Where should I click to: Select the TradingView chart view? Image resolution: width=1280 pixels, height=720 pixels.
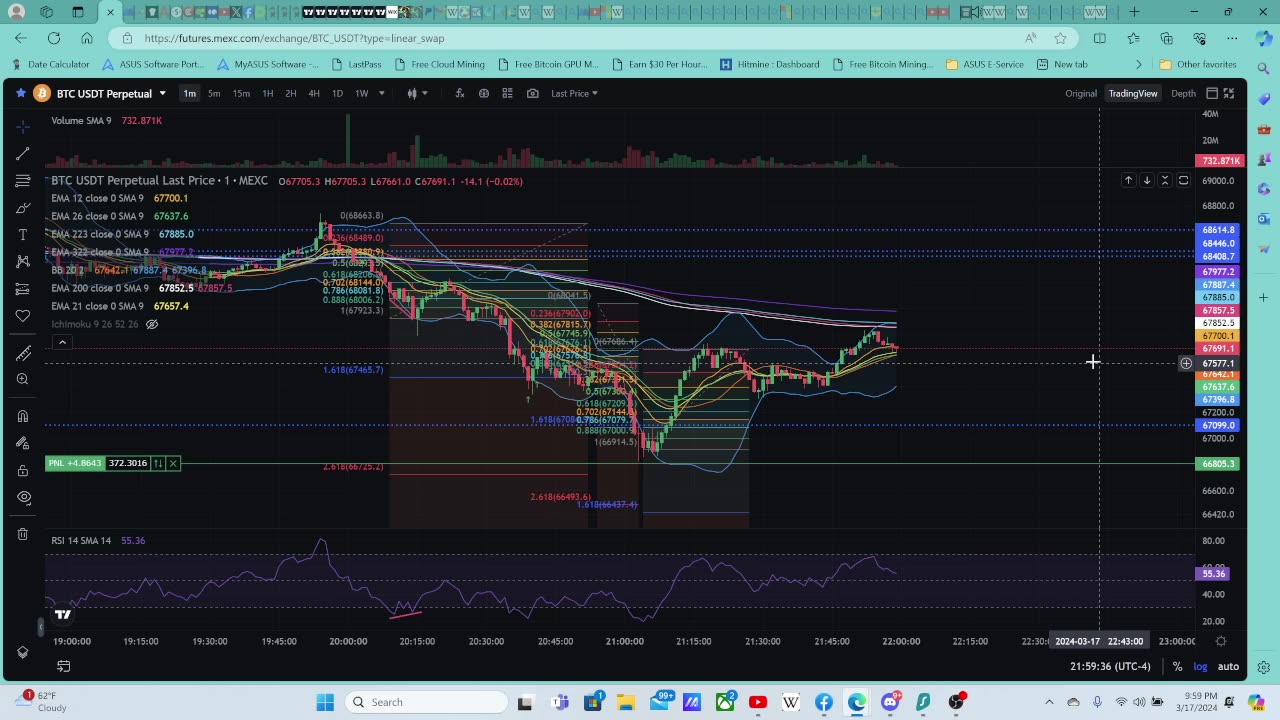point(1133,93)
